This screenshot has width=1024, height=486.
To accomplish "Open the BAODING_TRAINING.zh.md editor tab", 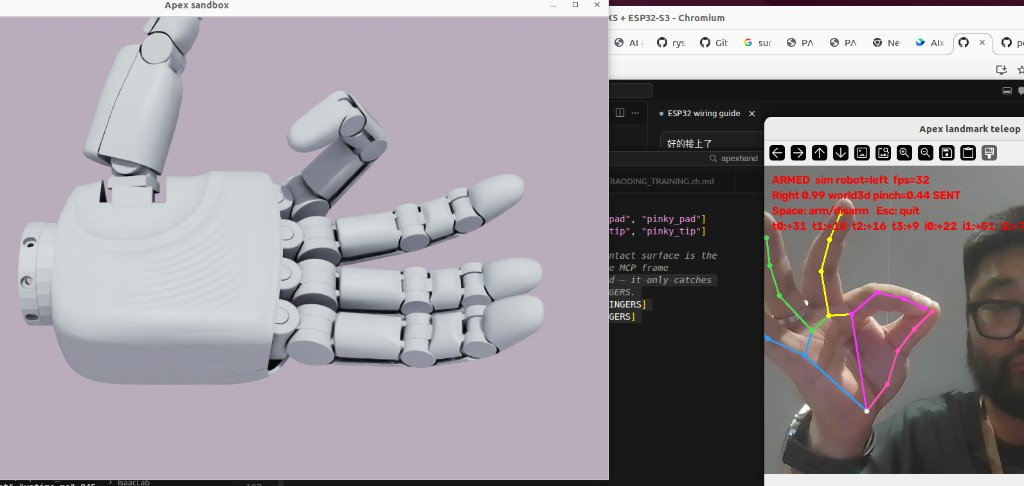I will pyautogui.click(x=662, y=181).
